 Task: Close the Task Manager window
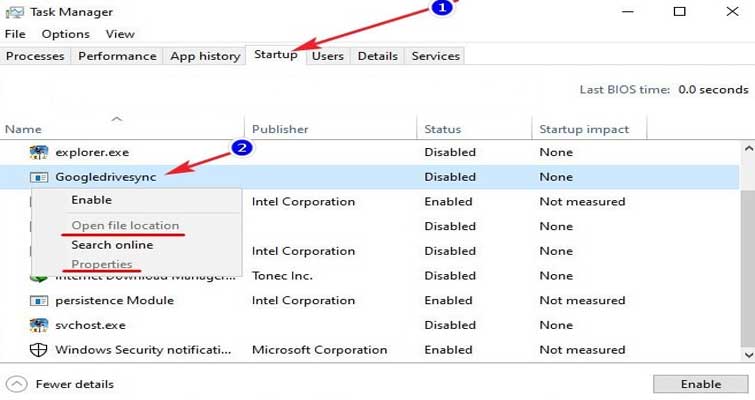coord(732,12)
